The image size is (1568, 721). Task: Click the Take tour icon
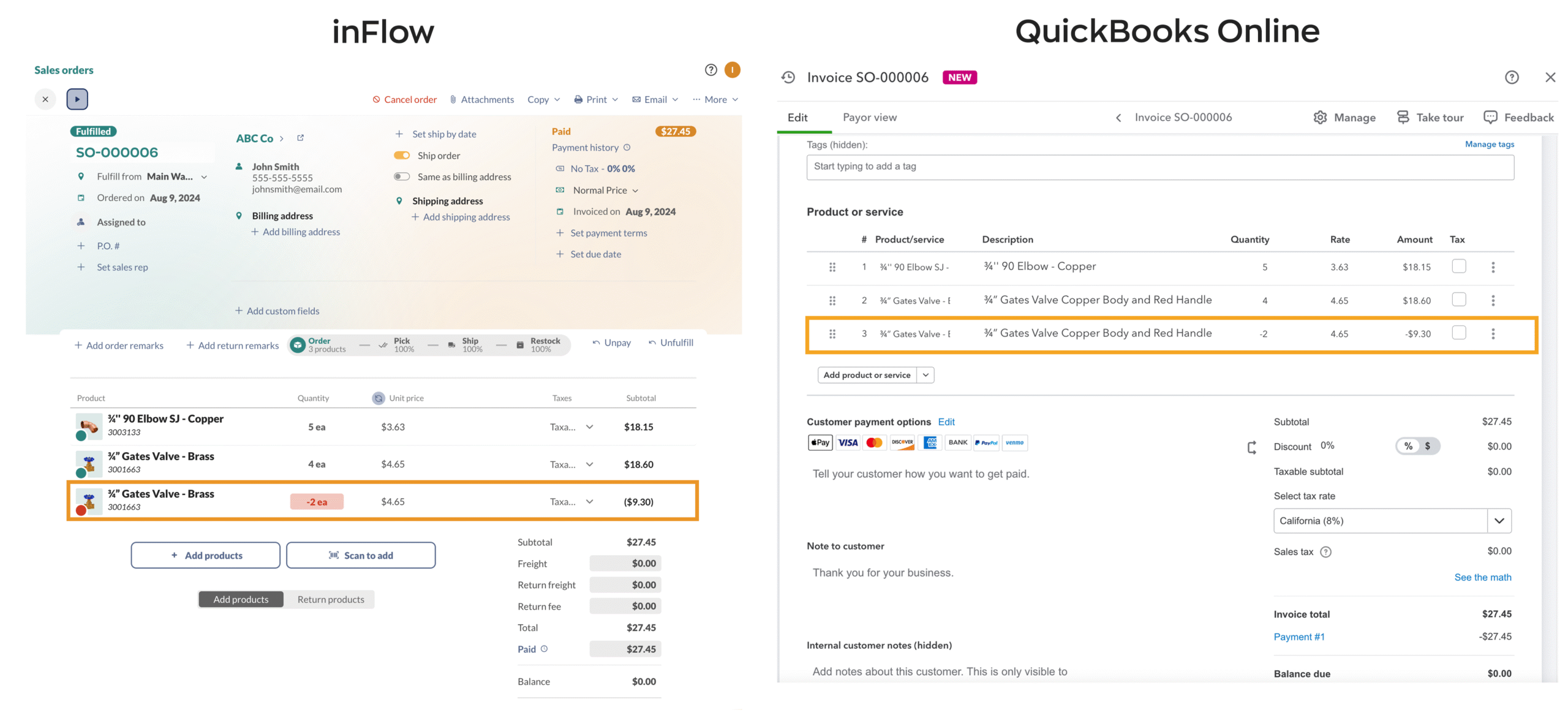coord(1403,117)
